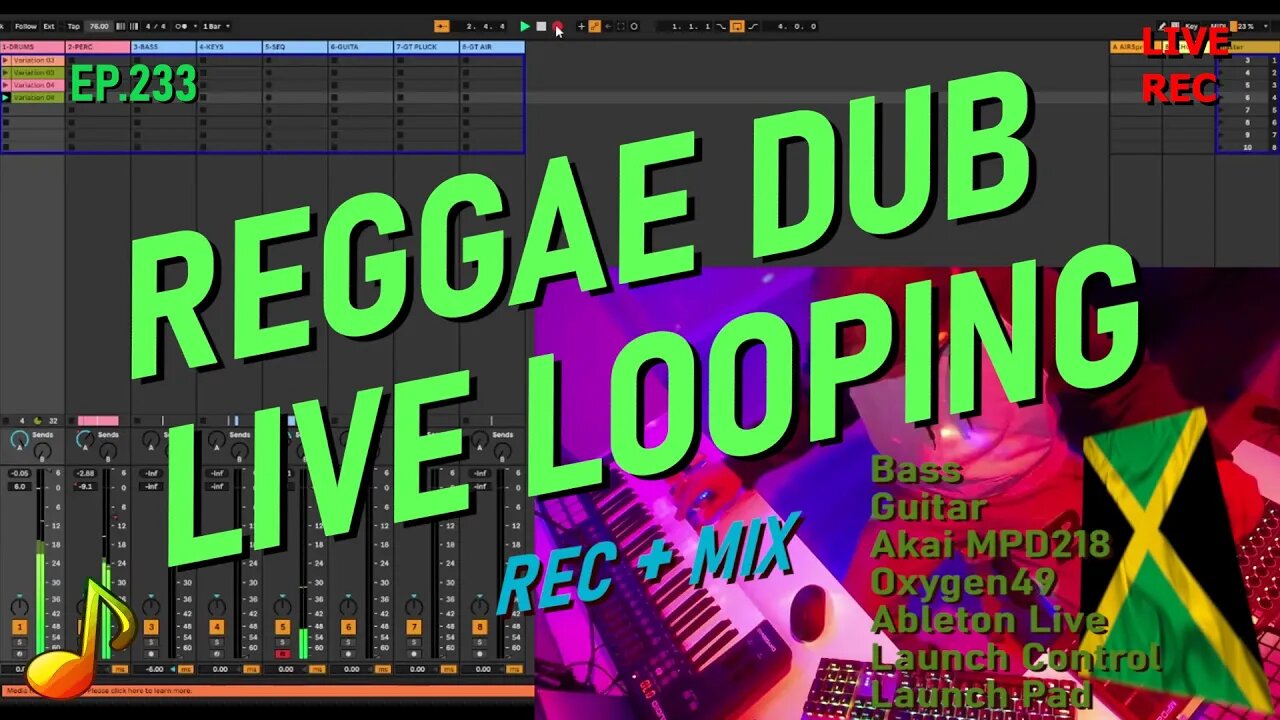Select the 6-GUITA track header
Screen dimensions: 1280x720
(361, 47)
